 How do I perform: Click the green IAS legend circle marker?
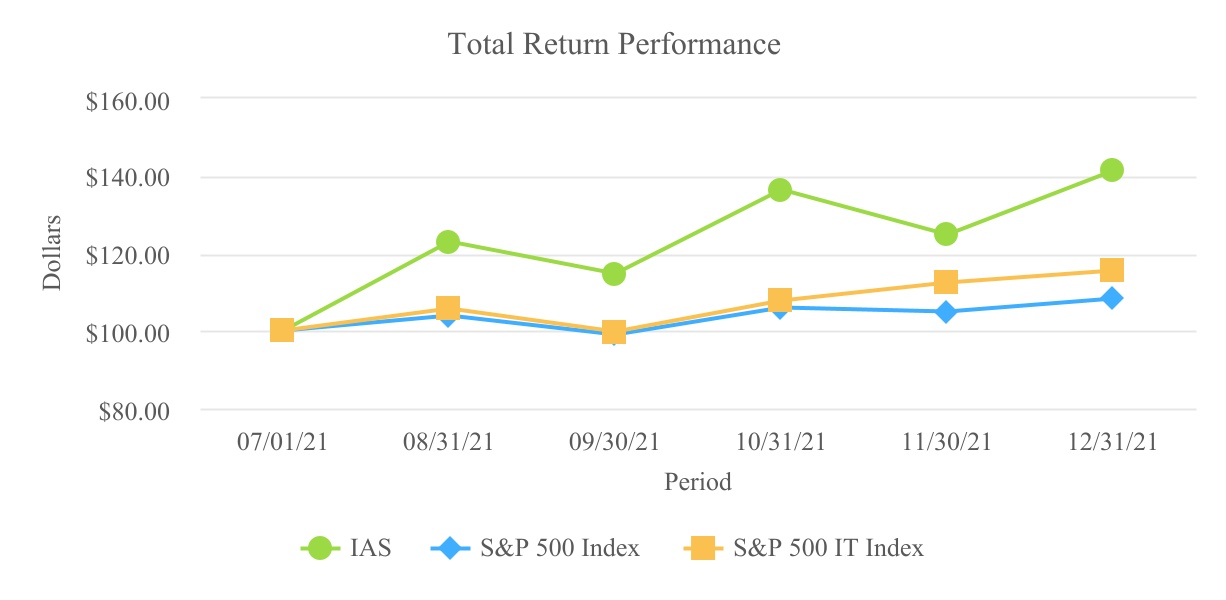click(320, 548)
